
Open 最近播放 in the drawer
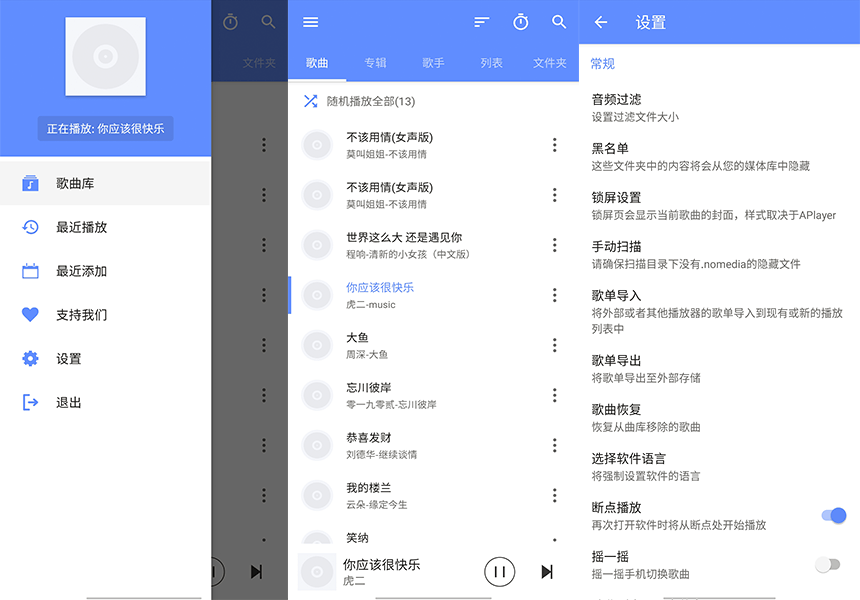click(x=105, y=227)
